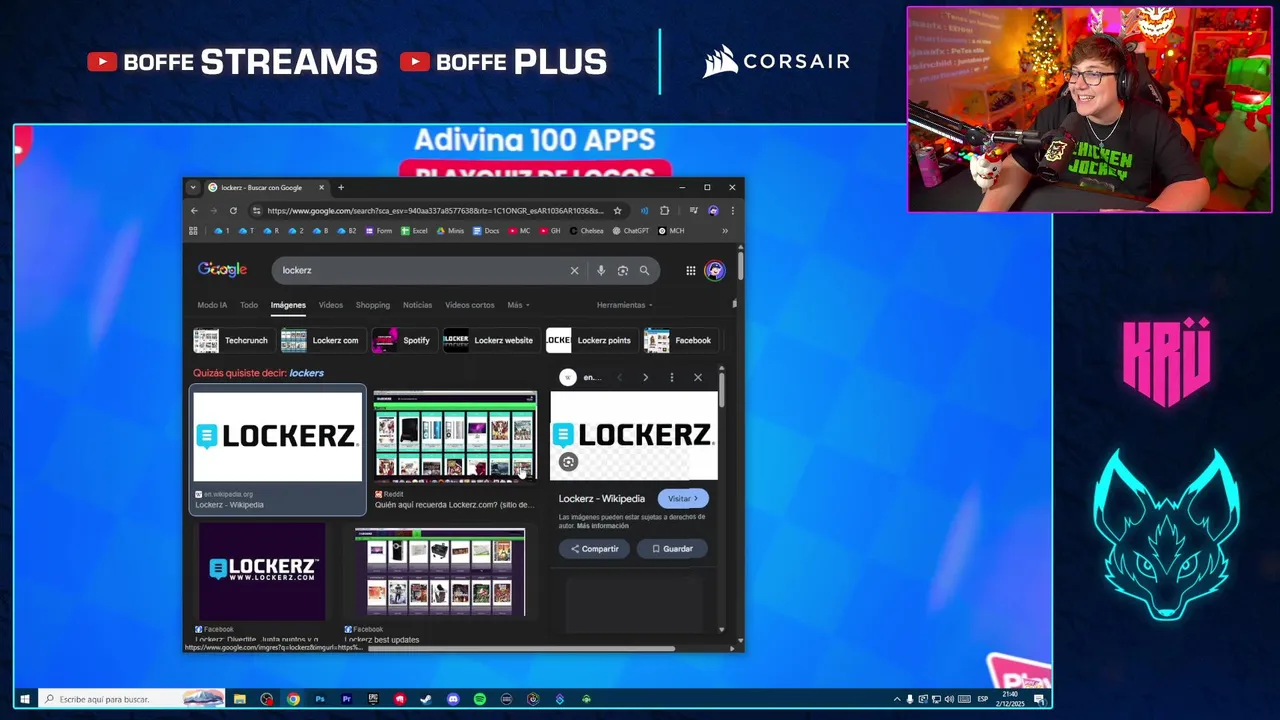Switch to the Modo IA tab

click(212, 305)
